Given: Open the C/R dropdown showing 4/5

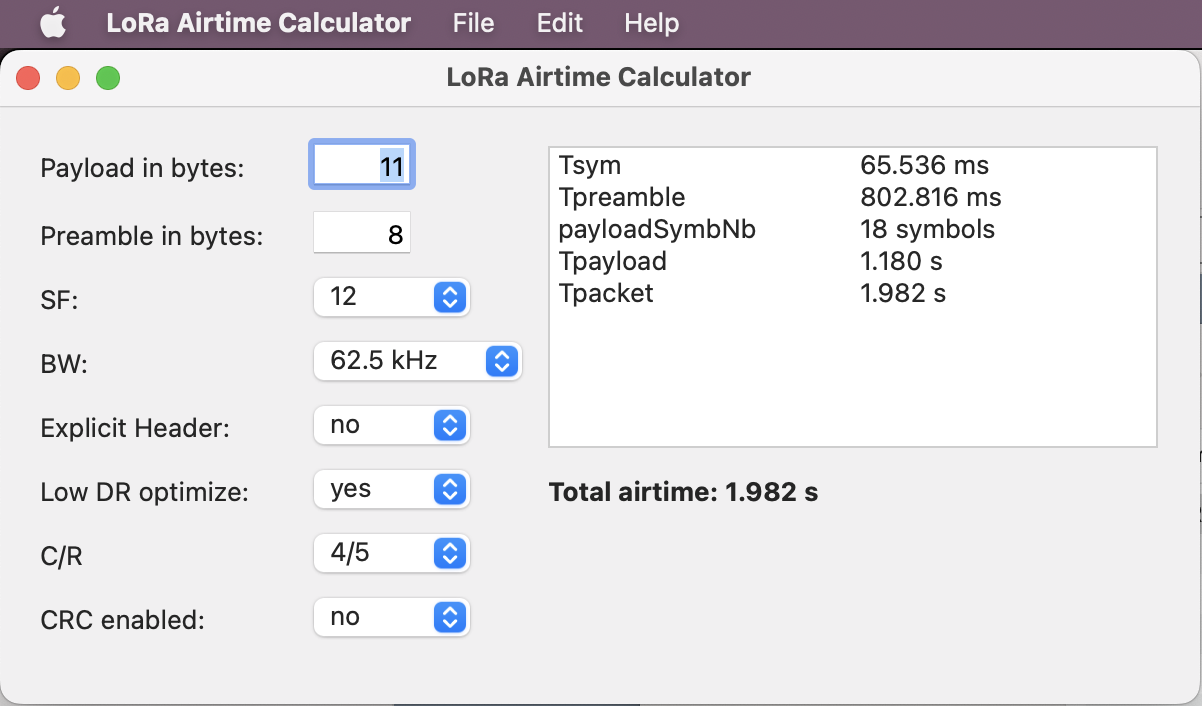Looking at the screenshot, I should coord(391,553).
